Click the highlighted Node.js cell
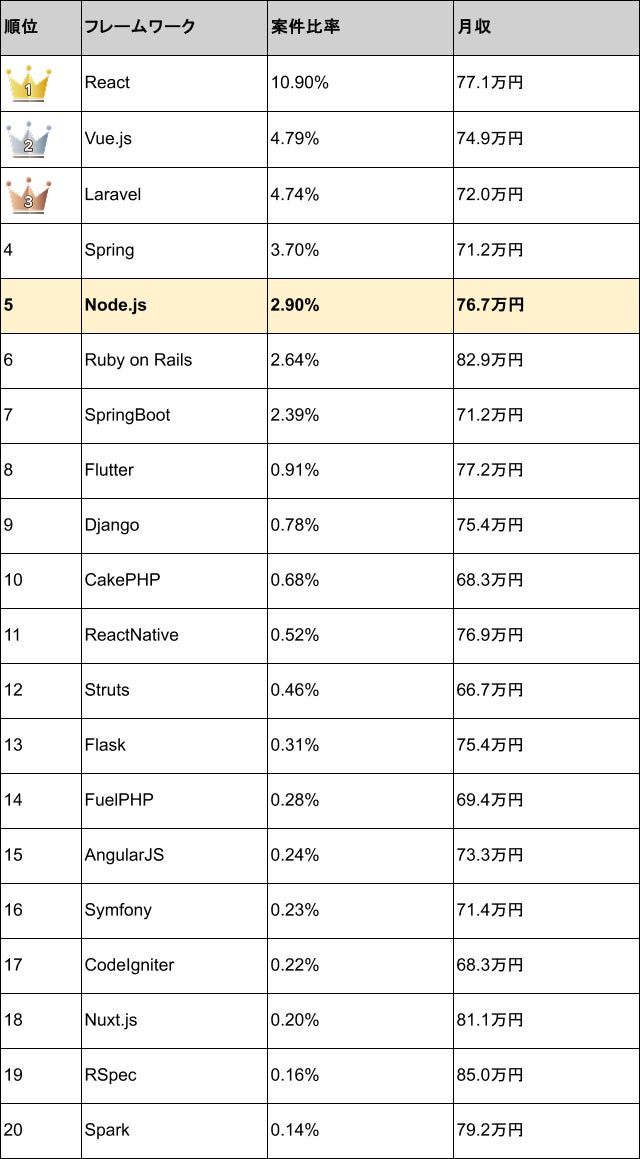 coord(115,305)
